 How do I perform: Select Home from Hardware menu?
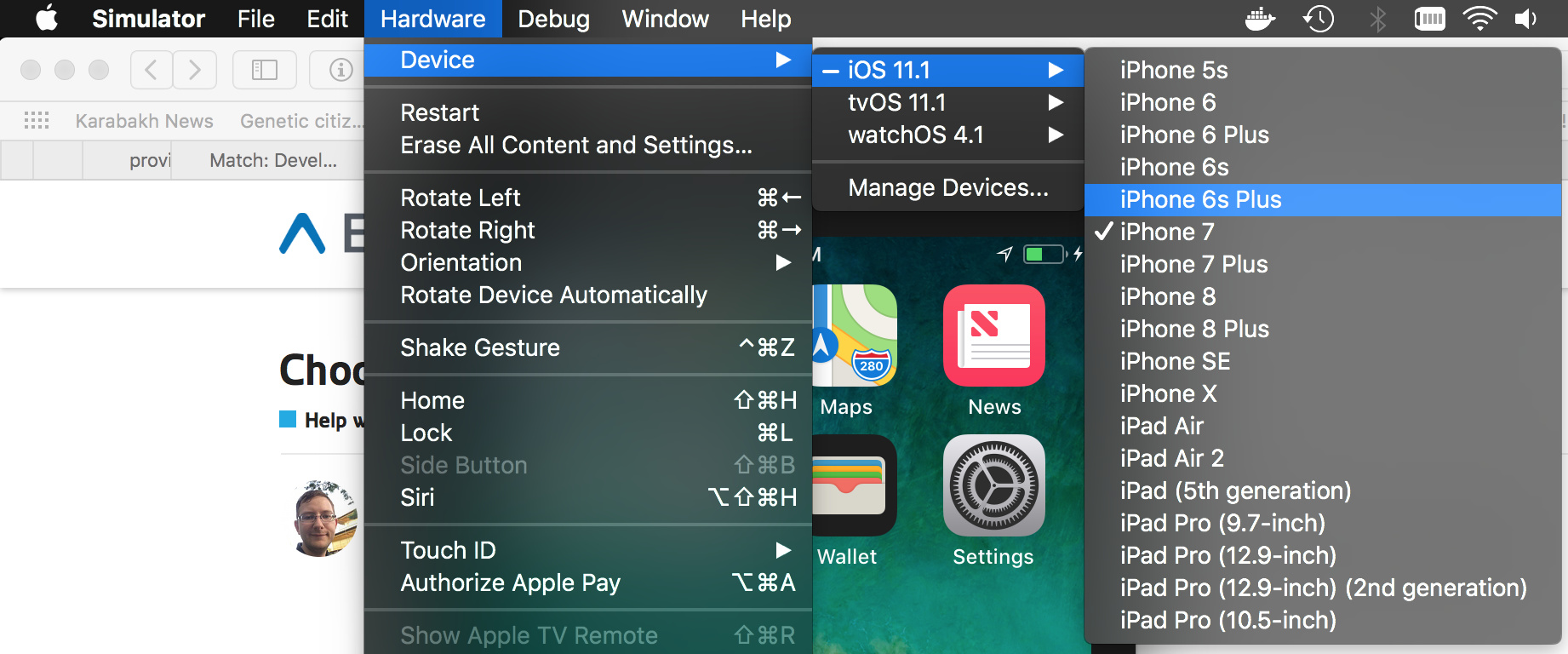pyautogui.click(x=588, y=400)
